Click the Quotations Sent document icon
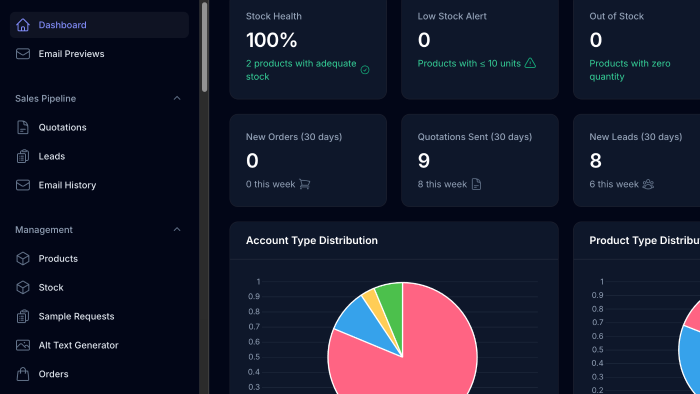Image resolution: width=700 pixels, height=394 pixels. [x=476, y=184]
